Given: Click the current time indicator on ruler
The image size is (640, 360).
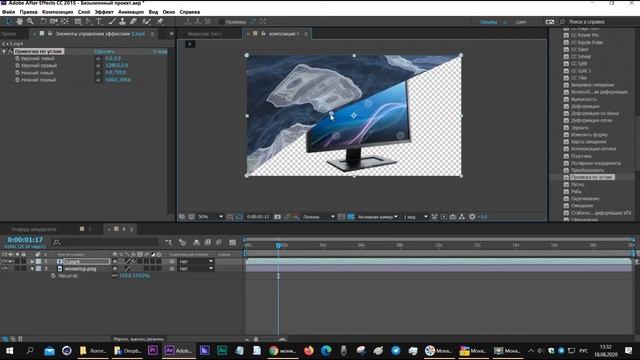Looking at the screenshot, I should coord(278,245).
